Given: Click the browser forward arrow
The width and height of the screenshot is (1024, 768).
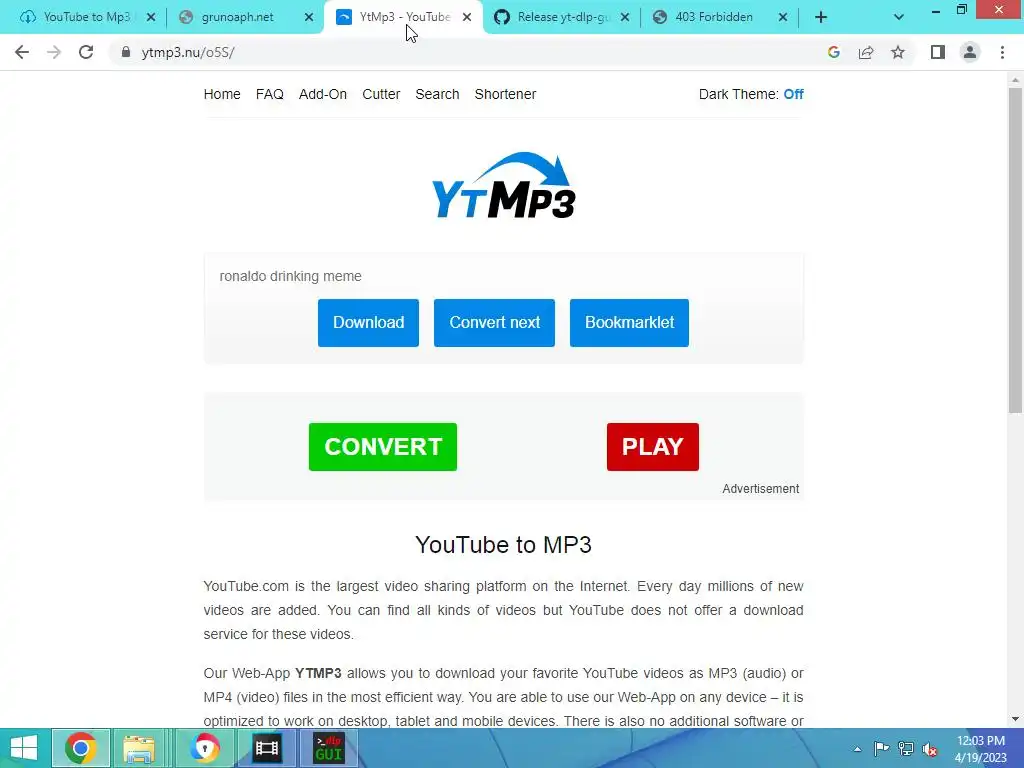Looking at the screenshot, I should point(54,52).
